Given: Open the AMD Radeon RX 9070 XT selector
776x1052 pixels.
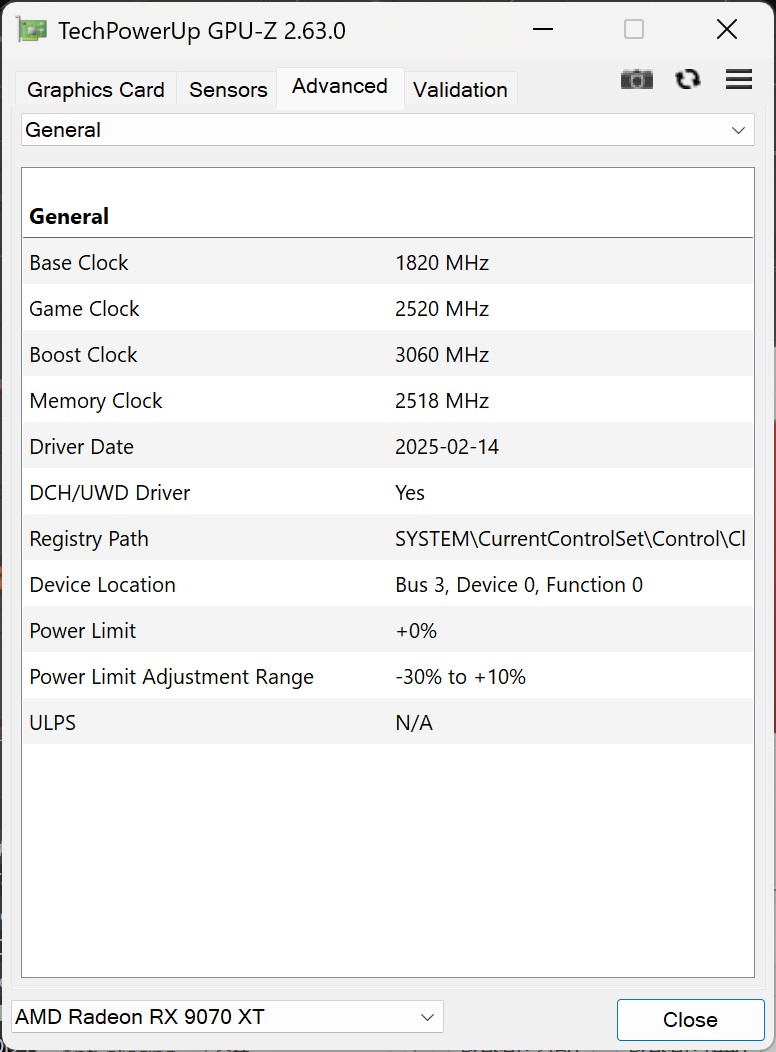Looking at the screenshot, I should (x=227, y=1018).
